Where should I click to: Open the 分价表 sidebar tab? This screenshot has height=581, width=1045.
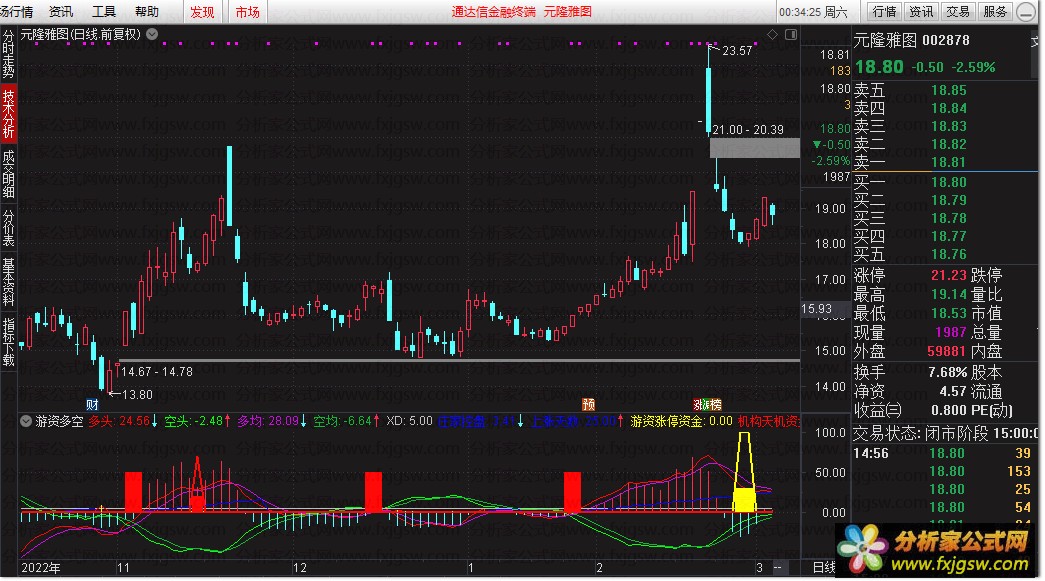8,227
